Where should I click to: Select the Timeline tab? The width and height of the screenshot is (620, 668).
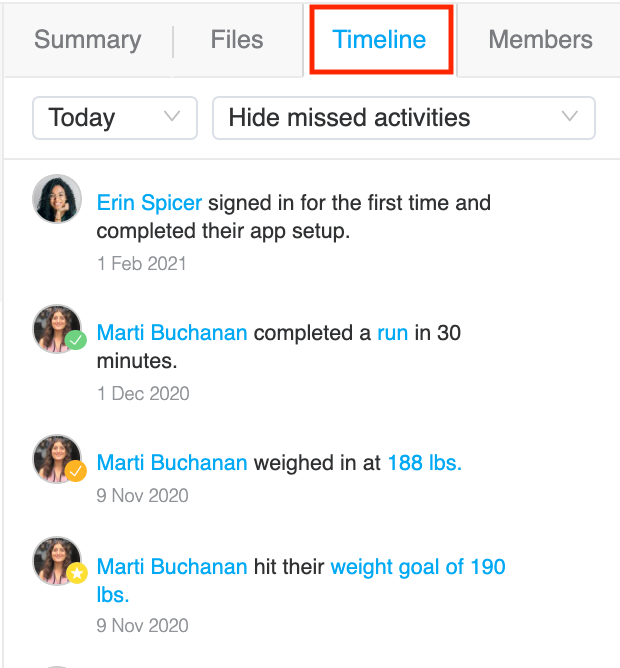tap(379, 40)
